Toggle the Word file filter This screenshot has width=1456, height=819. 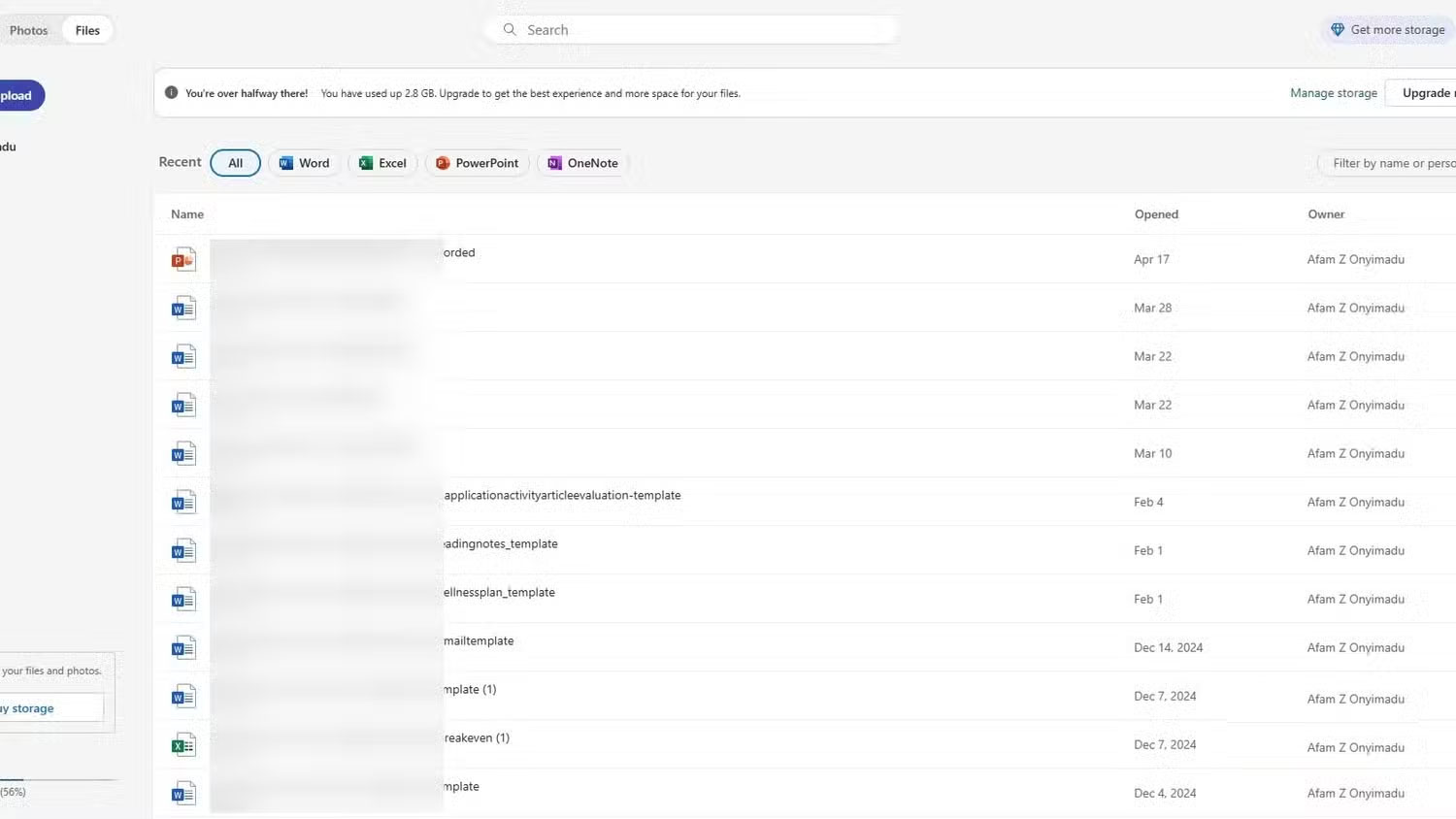(x=304, y=163)
